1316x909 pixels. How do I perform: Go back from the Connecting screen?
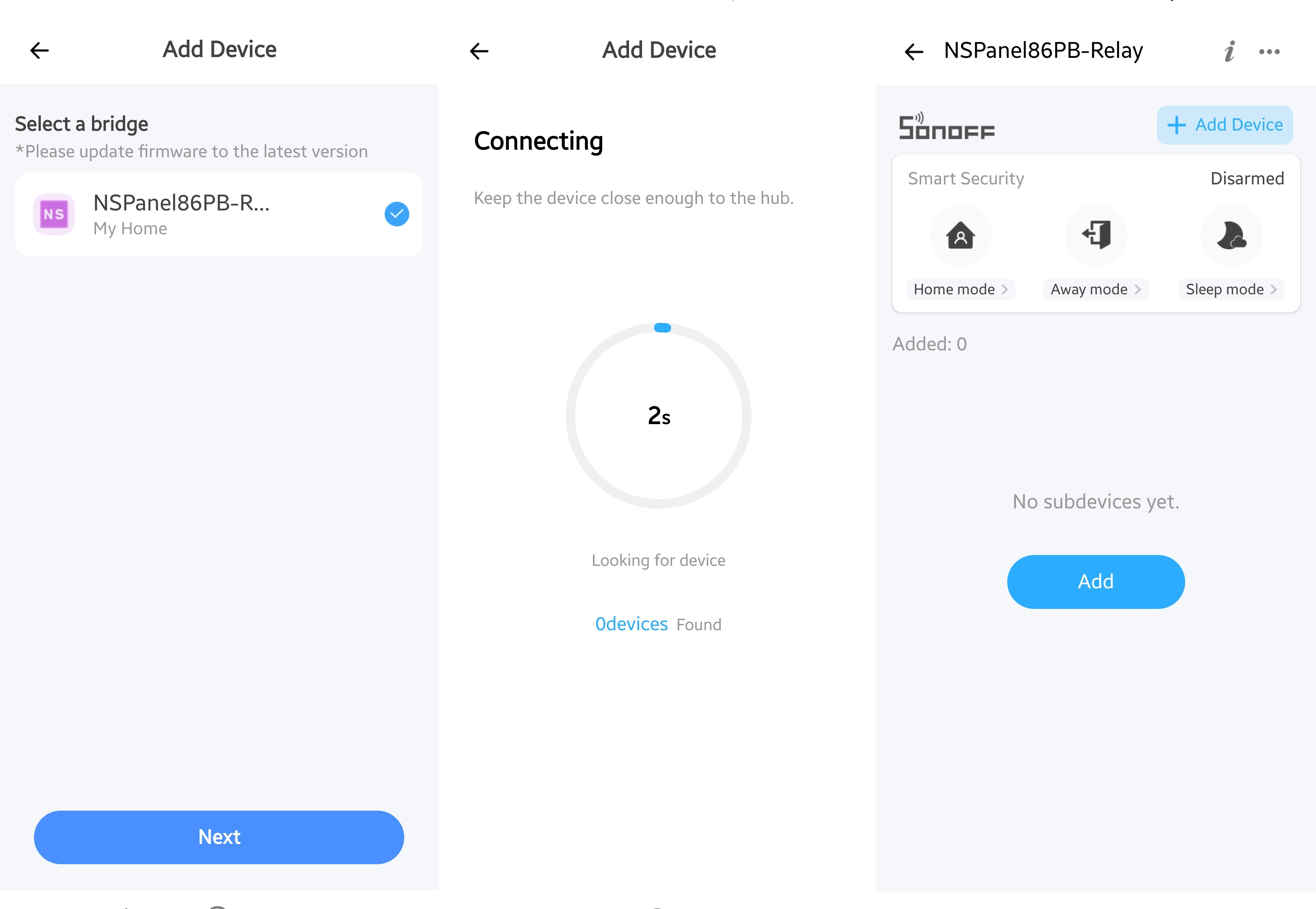click(479, 51)
